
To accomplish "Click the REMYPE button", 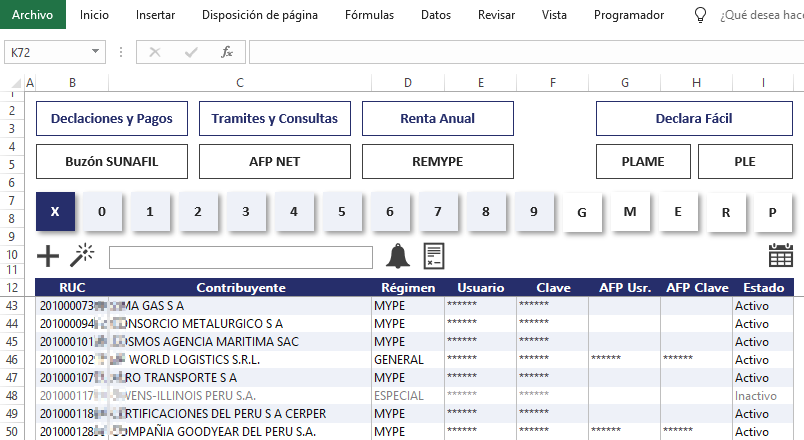I will point(438,162).
